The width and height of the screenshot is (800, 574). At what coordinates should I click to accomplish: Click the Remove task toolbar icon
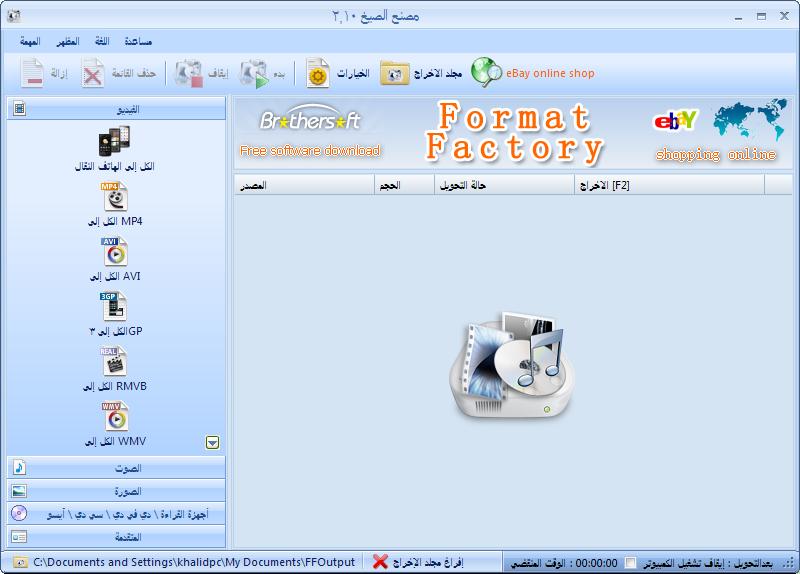(x=32, y=73)
